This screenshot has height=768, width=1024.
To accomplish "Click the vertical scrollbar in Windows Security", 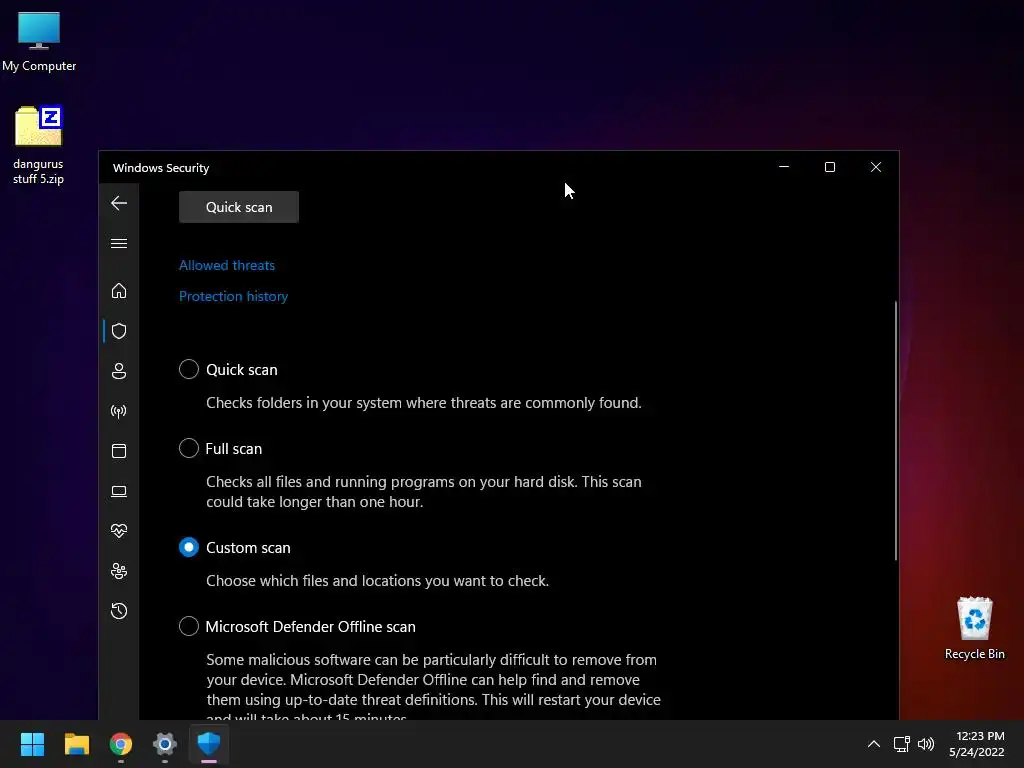I will [x=895, y=431].
